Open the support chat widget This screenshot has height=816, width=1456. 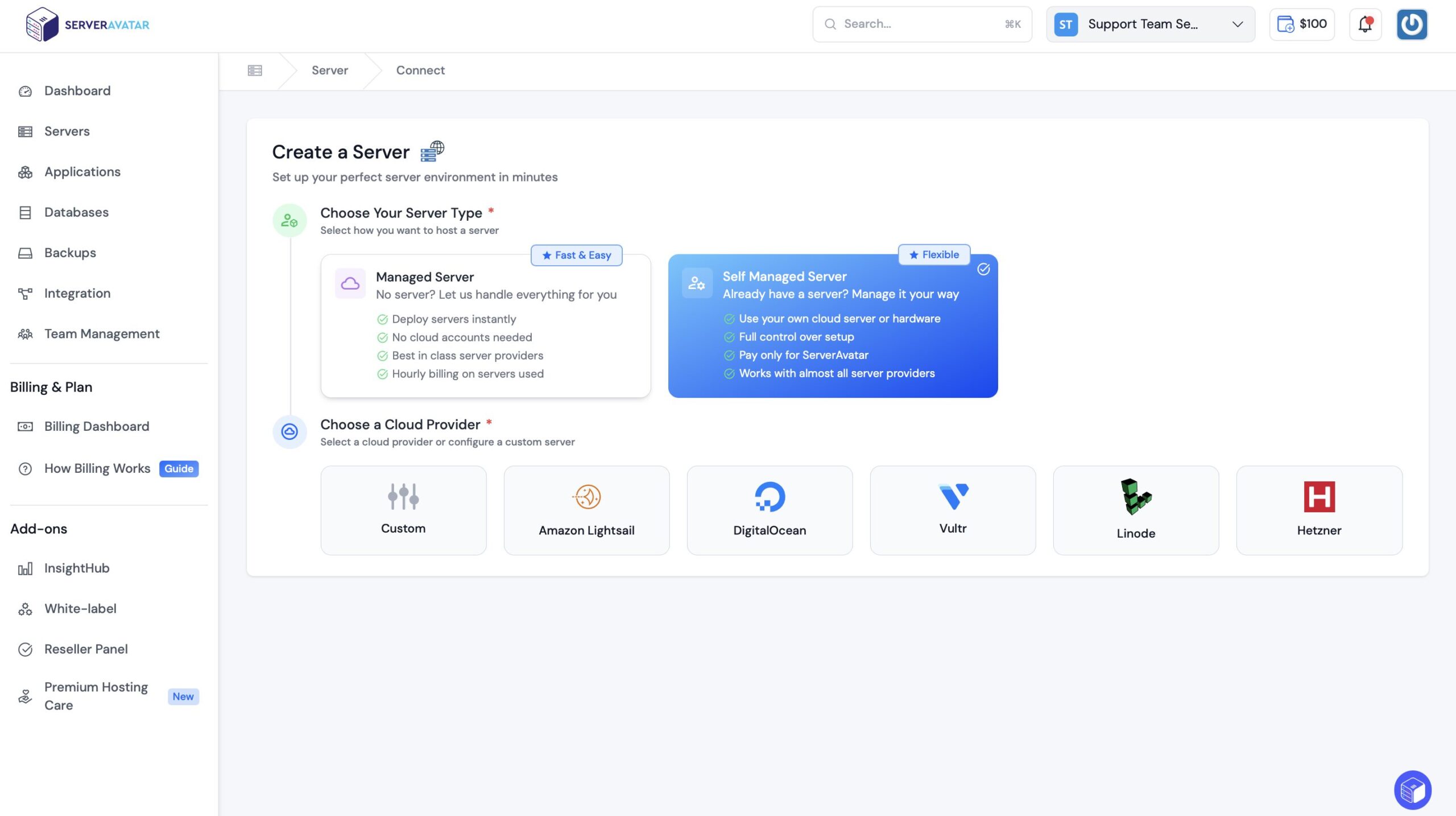tap(1412, 790)
